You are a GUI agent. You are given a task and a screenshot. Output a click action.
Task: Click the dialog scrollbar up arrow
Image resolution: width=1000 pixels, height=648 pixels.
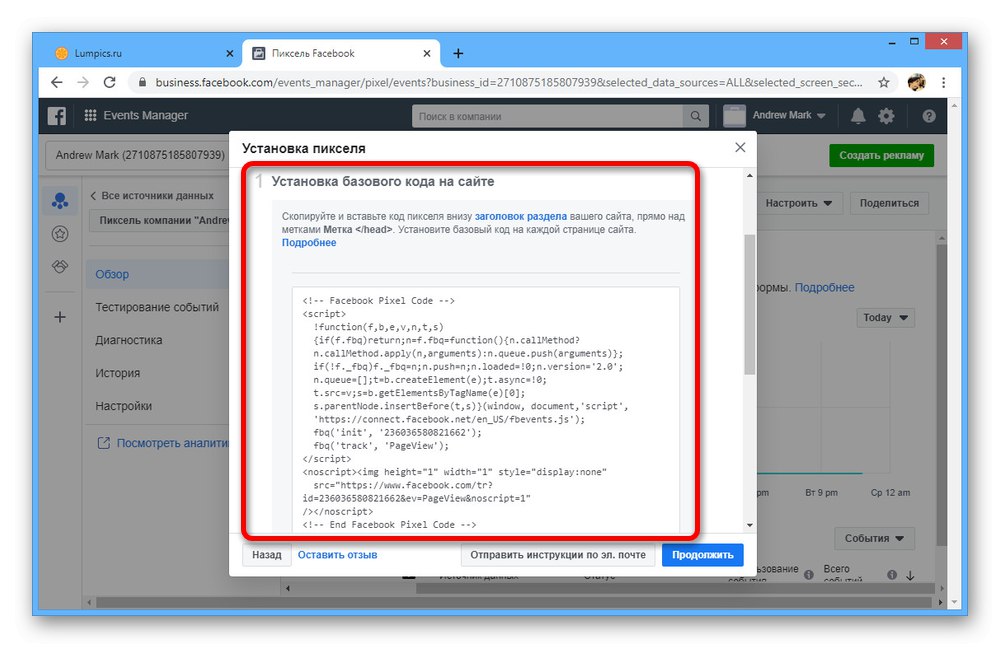[749, 175]
